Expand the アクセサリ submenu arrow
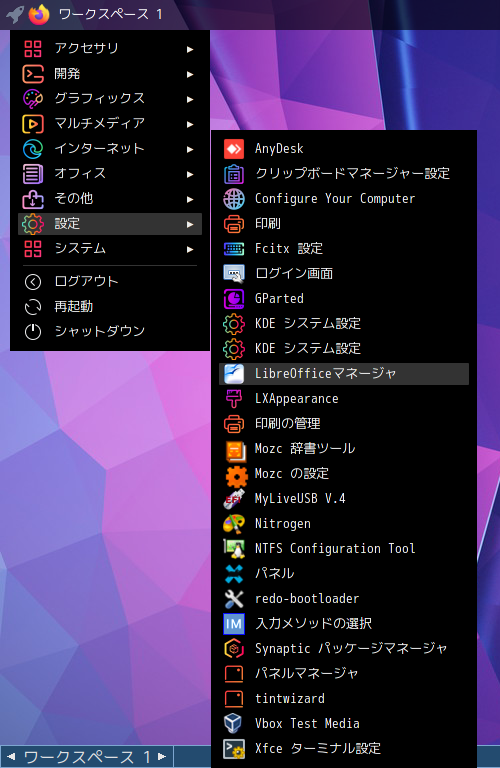Viewport: 500px width, 768px height. pyautogui.click(x=190, y=49)
